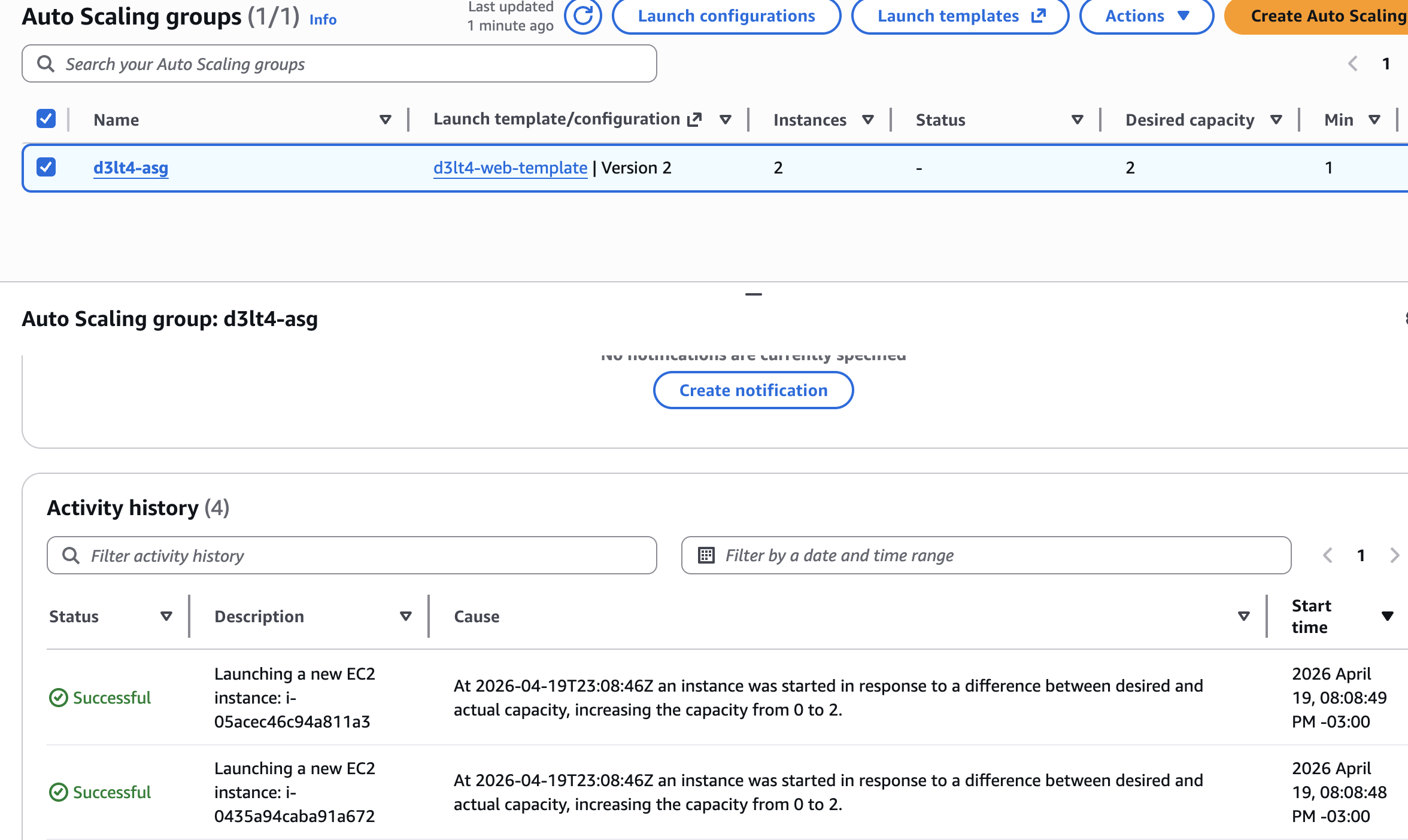This screenshot has width=1408, height=840.
Task: Click previous page arrow for Auto Scaling groups
Action: pyautogui.click(x=1353, y=63)
